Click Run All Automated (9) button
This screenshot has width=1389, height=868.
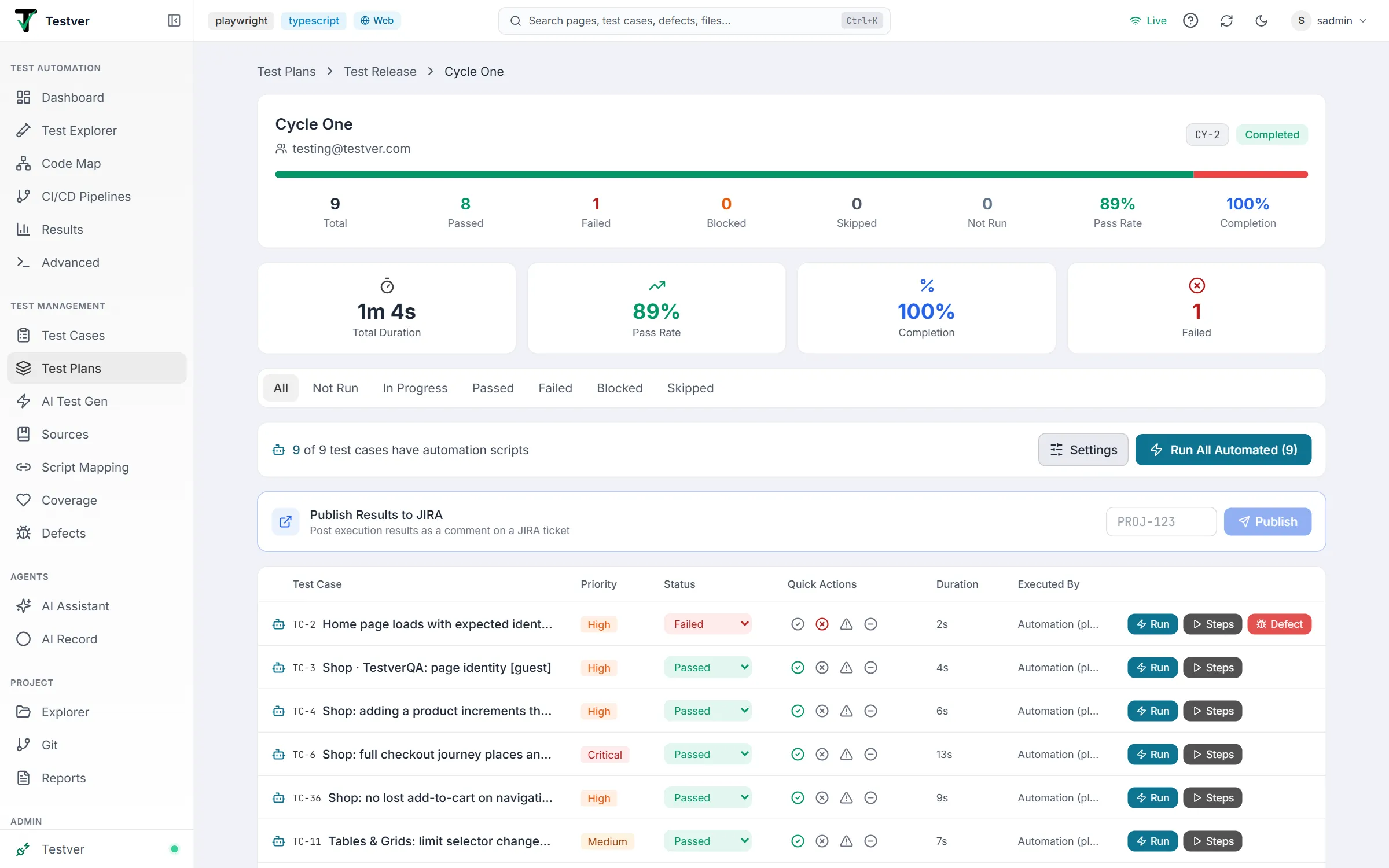click(x=1223, y=450)
